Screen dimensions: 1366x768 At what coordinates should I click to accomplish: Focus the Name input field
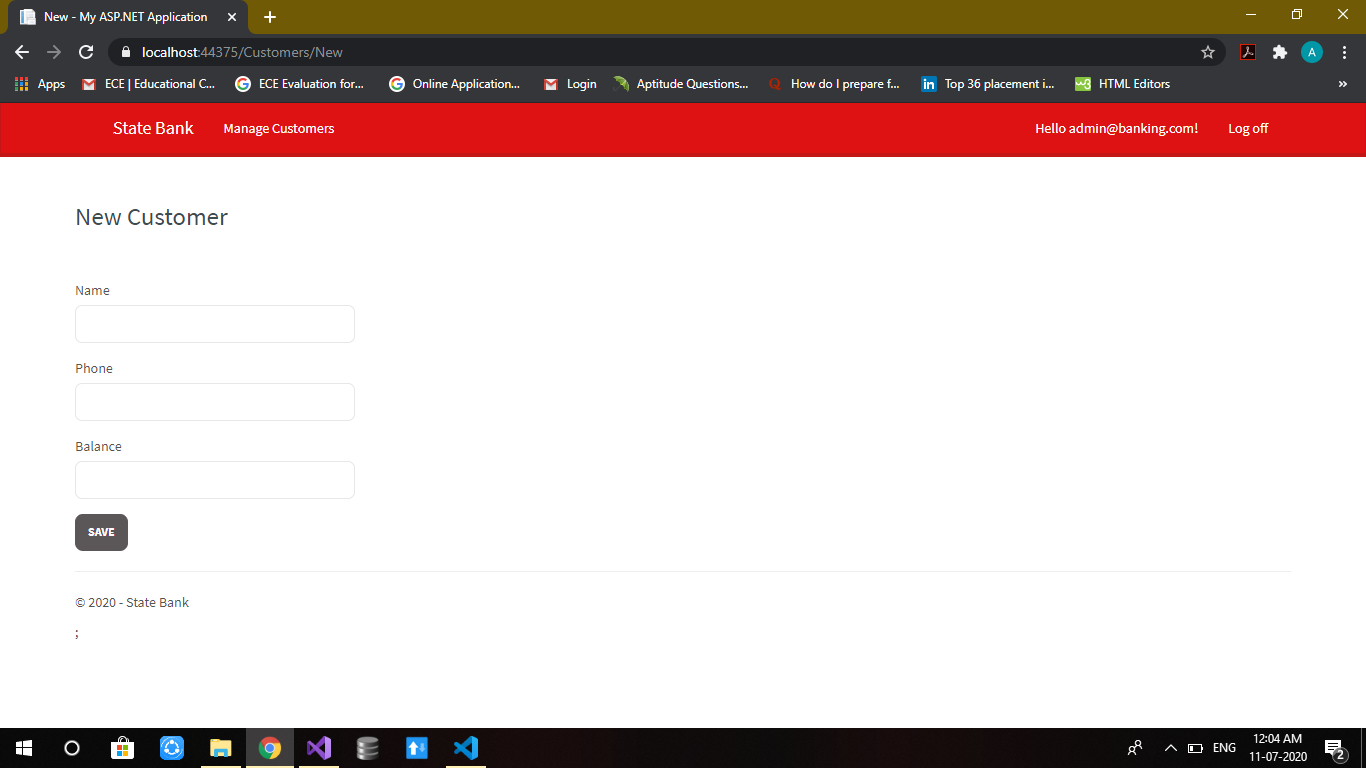click(x=214, y=324)
